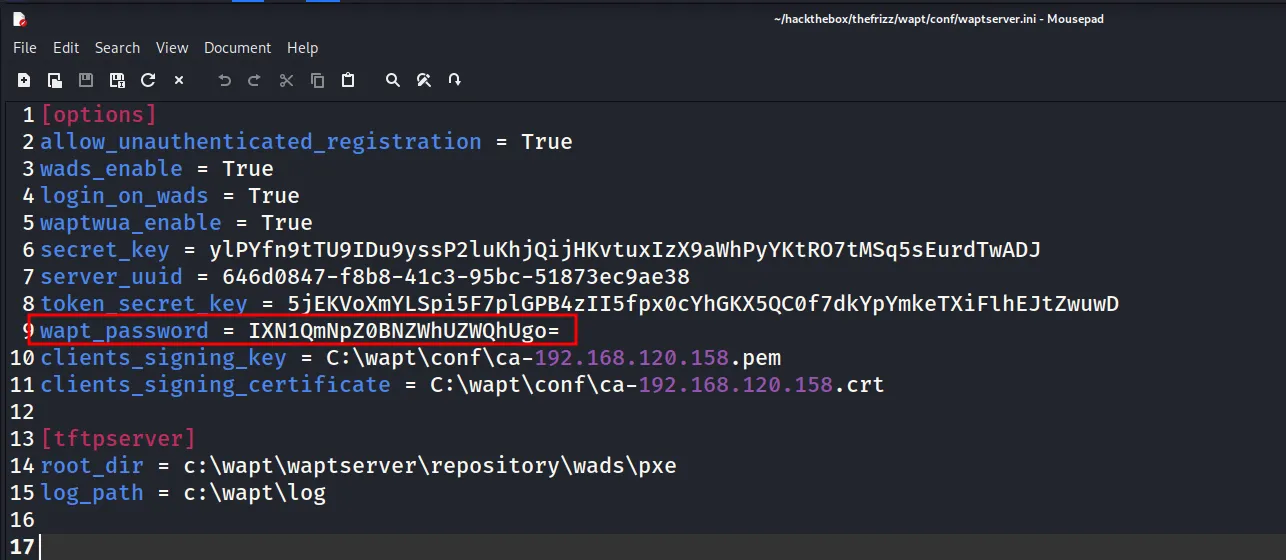
Task: Click the undo arrow icon
Action: 225,80
